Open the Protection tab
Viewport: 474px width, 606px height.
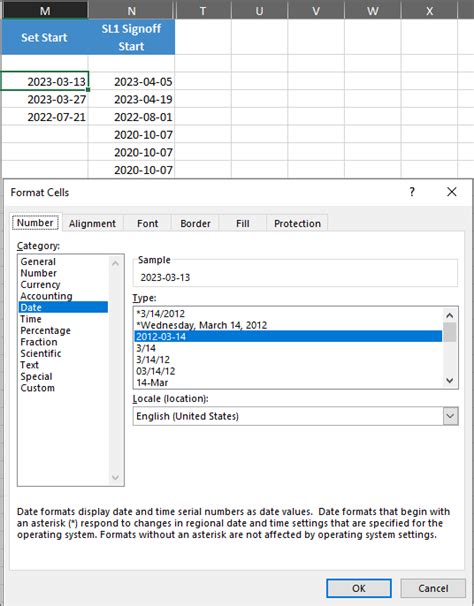click(297, 223)
